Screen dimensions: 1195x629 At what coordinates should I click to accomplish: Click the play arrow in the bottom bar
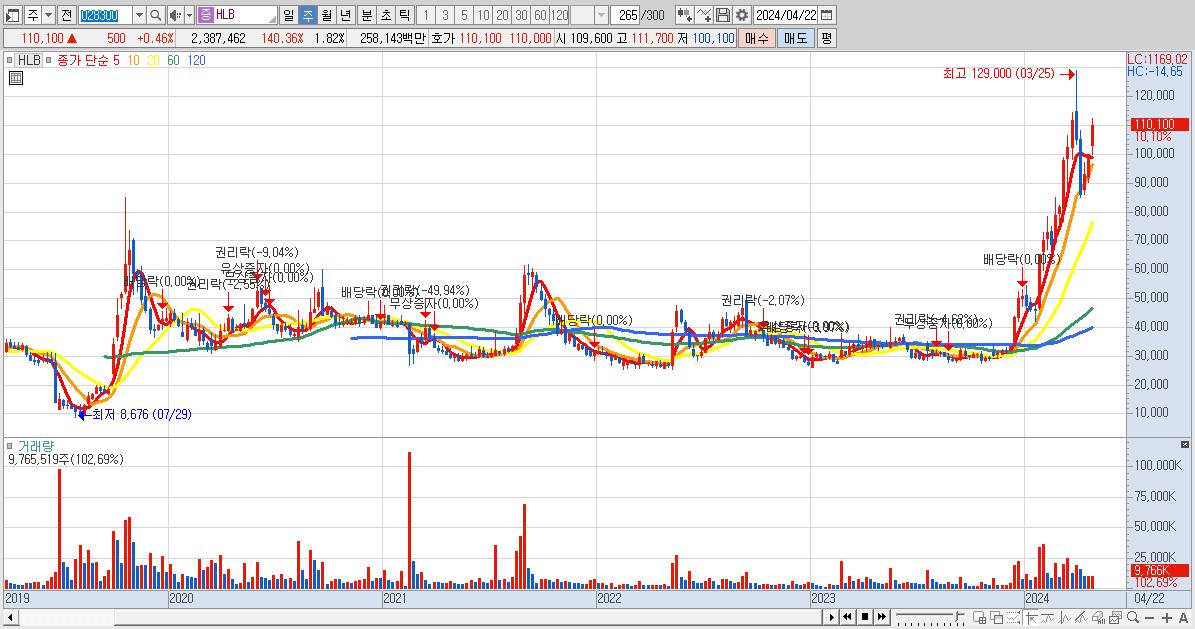831,616
